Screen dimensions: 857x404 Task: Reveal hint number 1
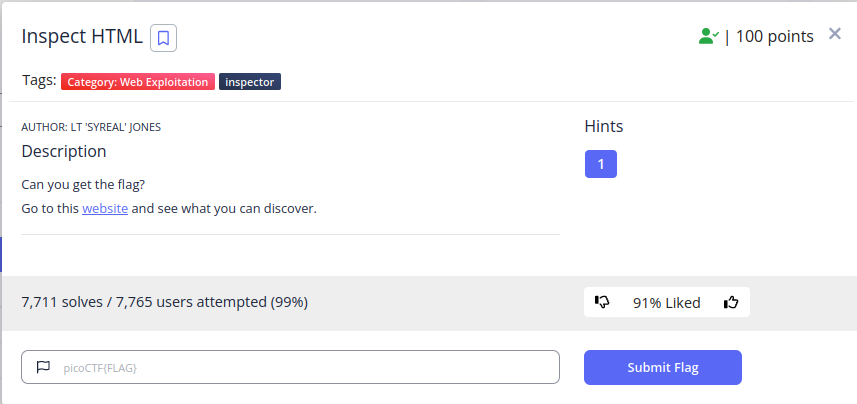tap(601, 164)
